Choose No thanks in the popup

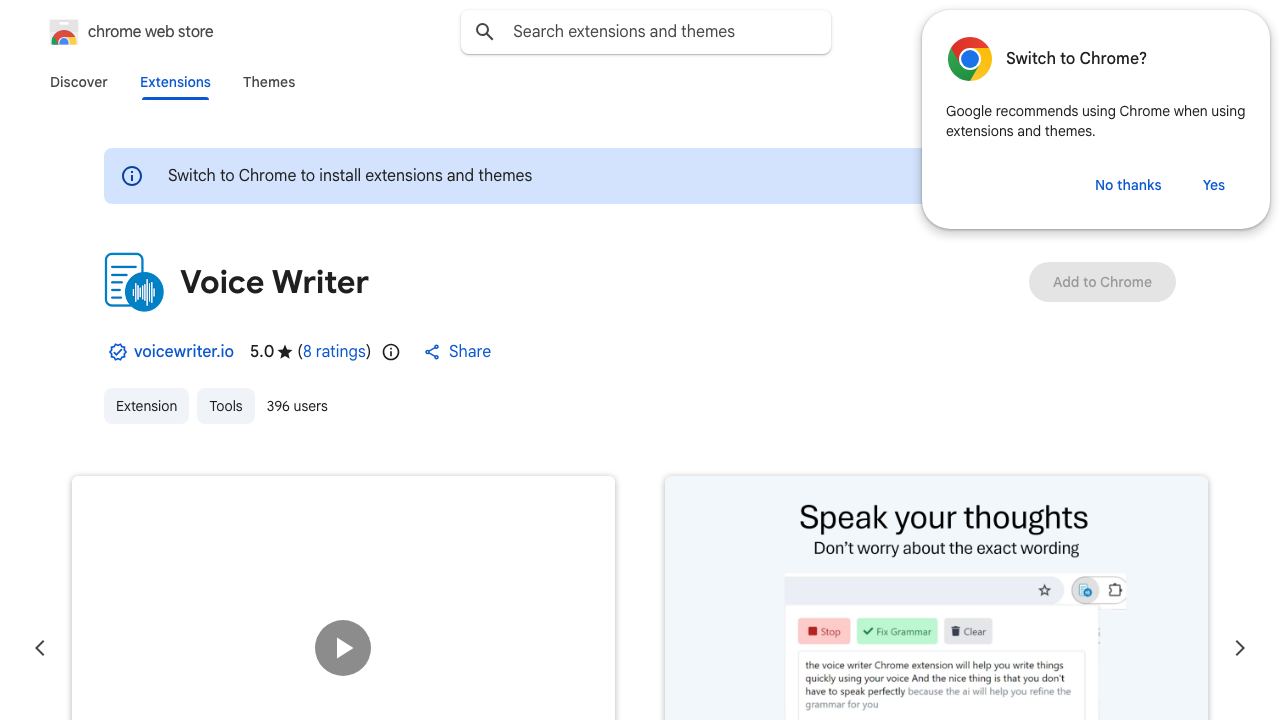coord(1128,185)
